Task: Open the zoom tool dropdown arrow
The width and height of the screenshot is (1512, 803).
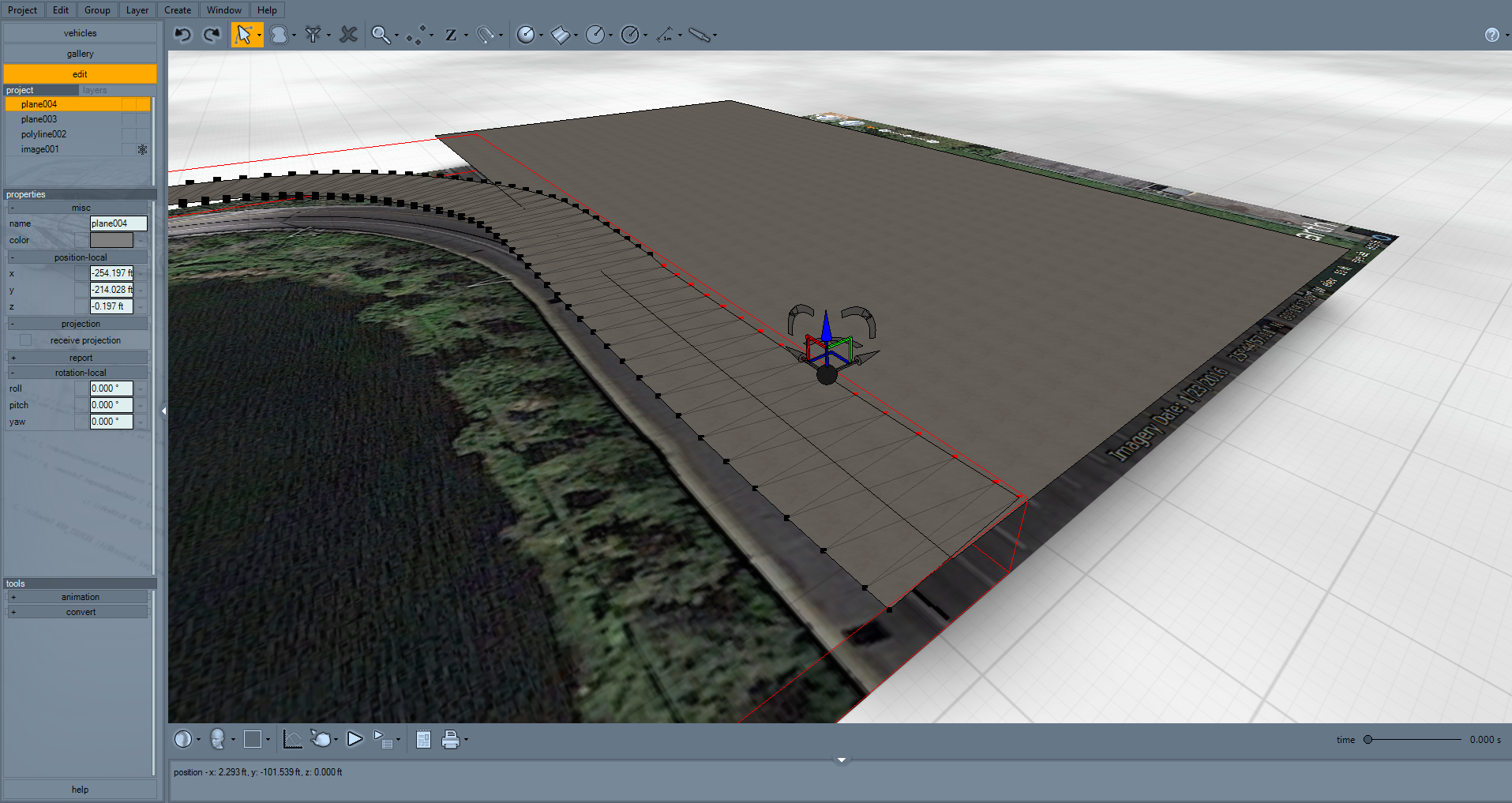Action: [x=396, y=35]
